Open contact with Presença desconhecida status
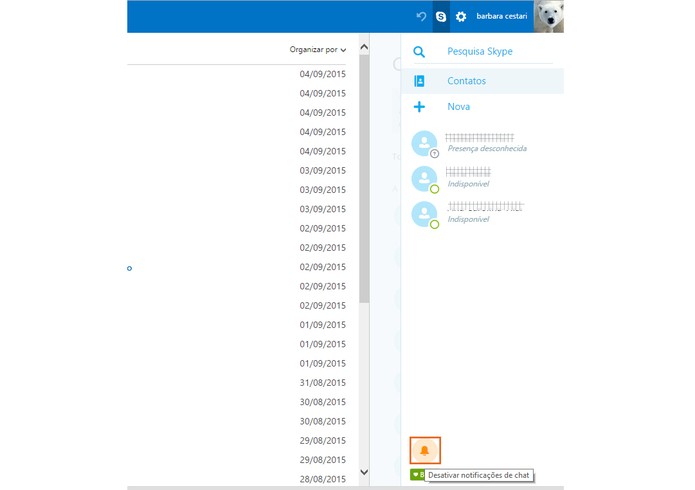Image resolution: width=695 pixels, height=490 pixels. 482,143
